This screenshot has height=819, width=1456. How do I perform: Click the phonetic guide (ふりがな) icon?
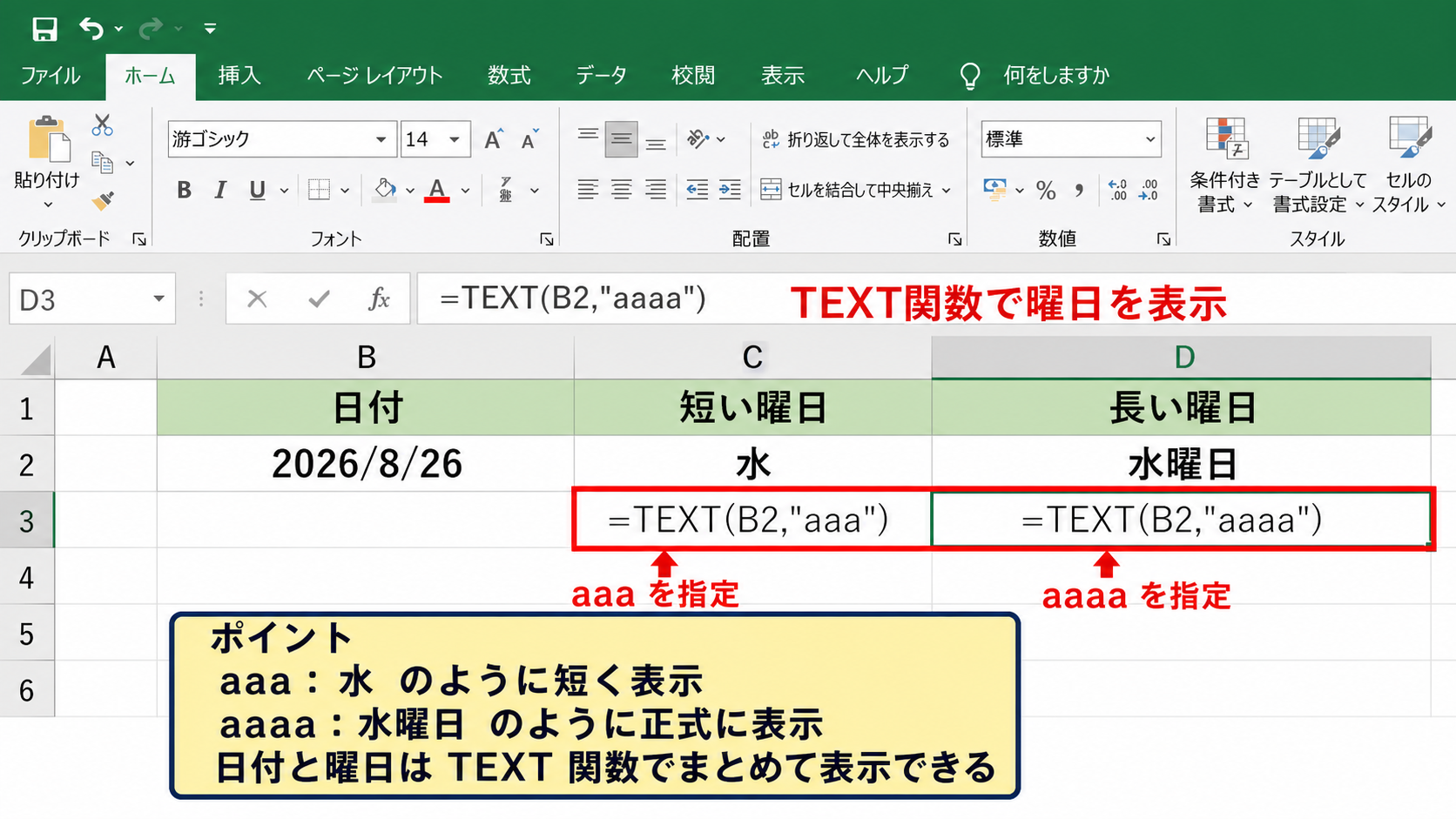point(506,190)
